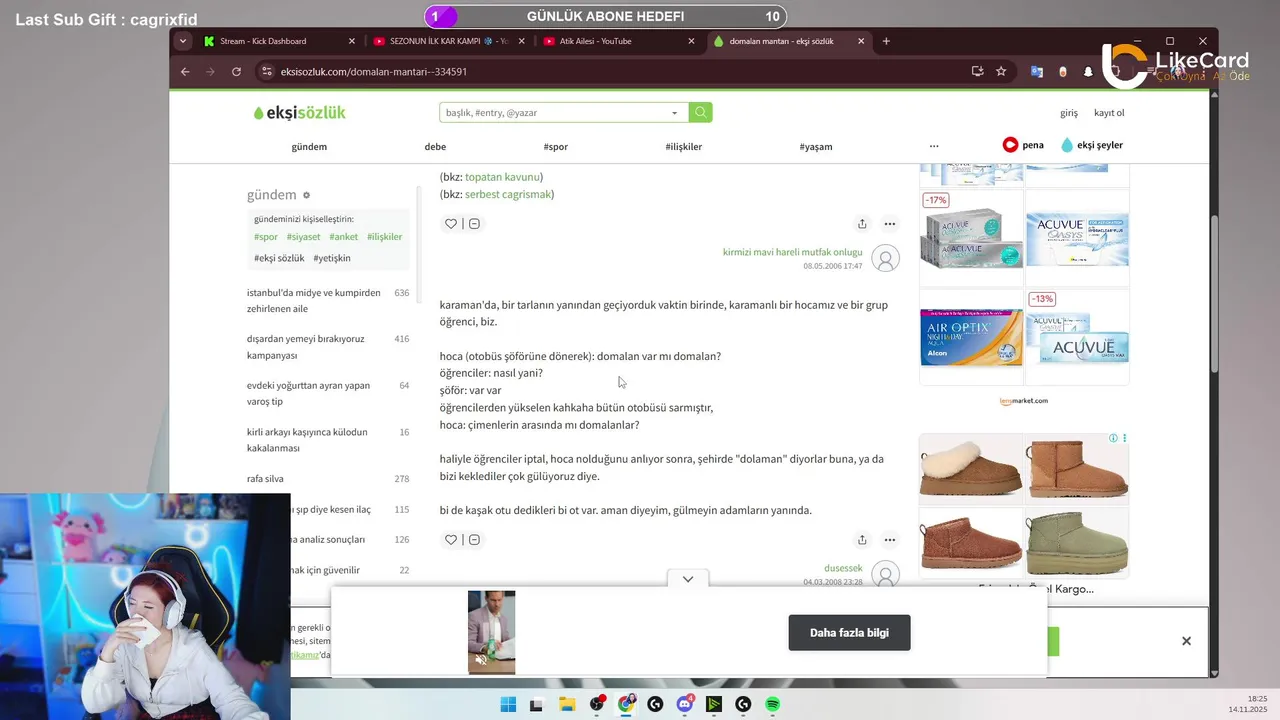1280x720 pixels.
Task: Select the #ilişkiler channel in top menu
Action: coord(684,147)
